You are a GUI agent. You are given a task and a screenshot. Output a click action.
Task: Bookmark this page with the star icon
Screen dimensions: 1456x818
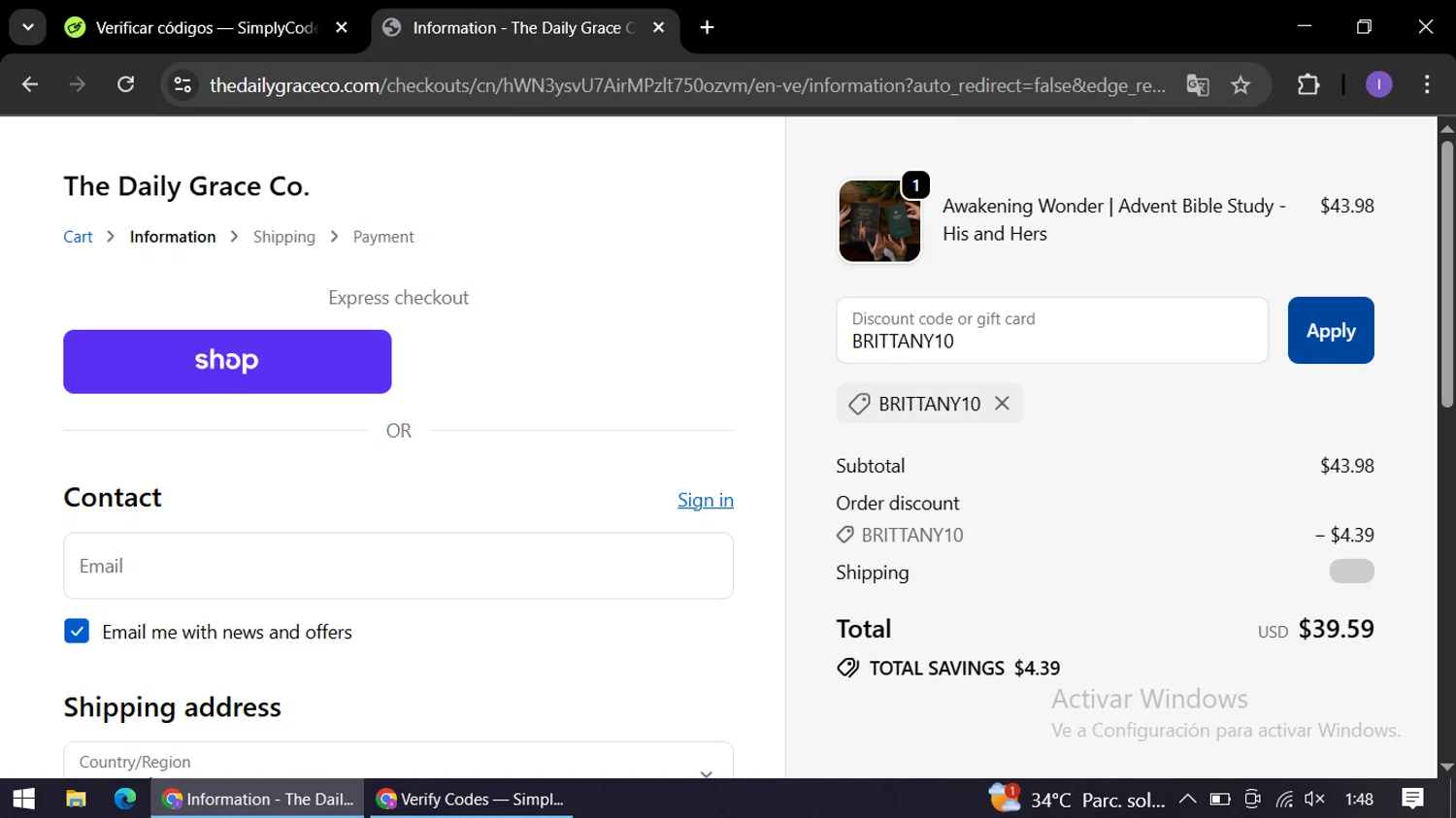click(x=1241, y=85)
